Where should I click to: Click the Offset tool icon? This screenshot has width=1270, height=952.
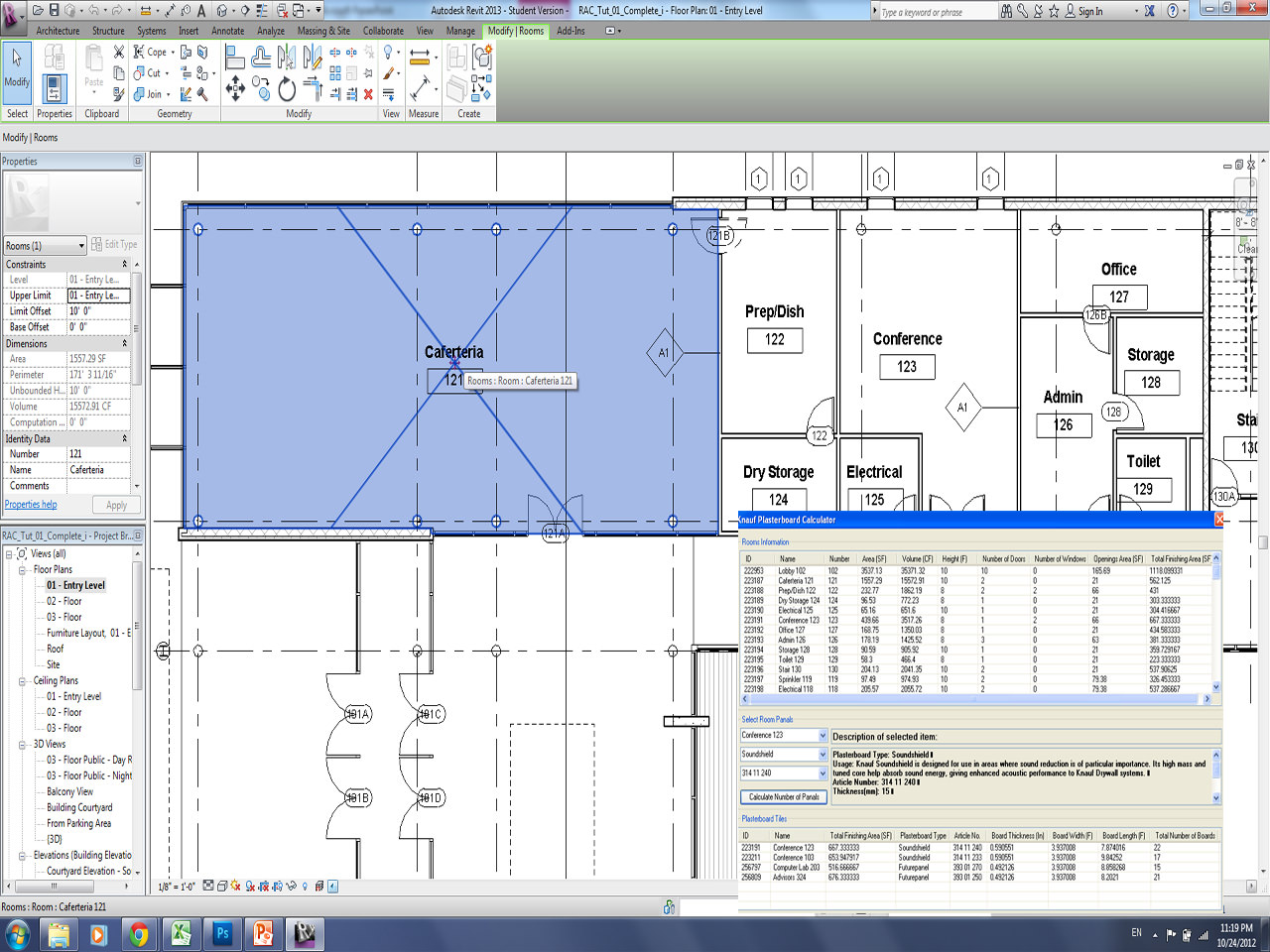261,58
